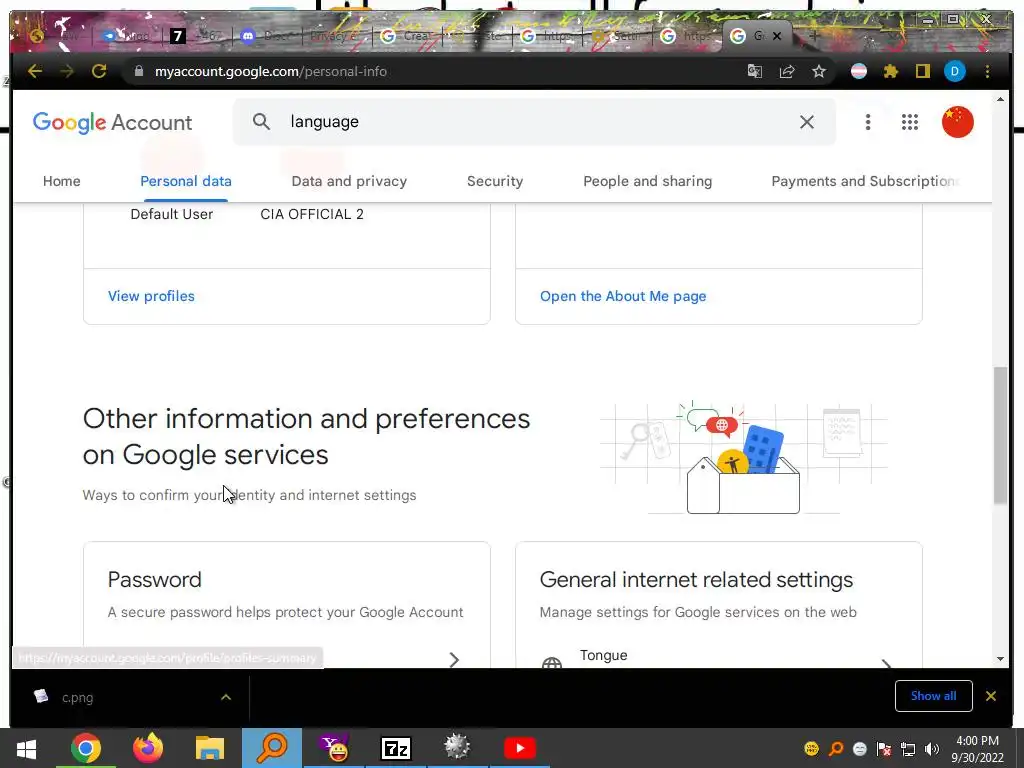This screenshot has height=768, width=1024.
Task: Clear the language search text
Action: pos(807,121)
